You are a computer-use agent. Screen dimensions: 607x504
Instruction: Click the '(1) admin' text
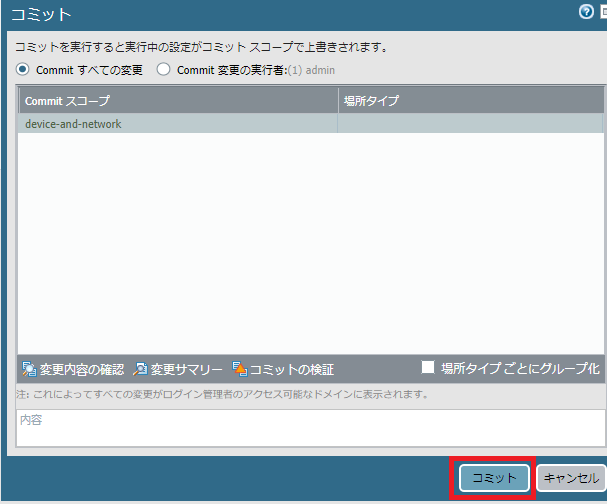pyautogui.click(x=311, y=70)
